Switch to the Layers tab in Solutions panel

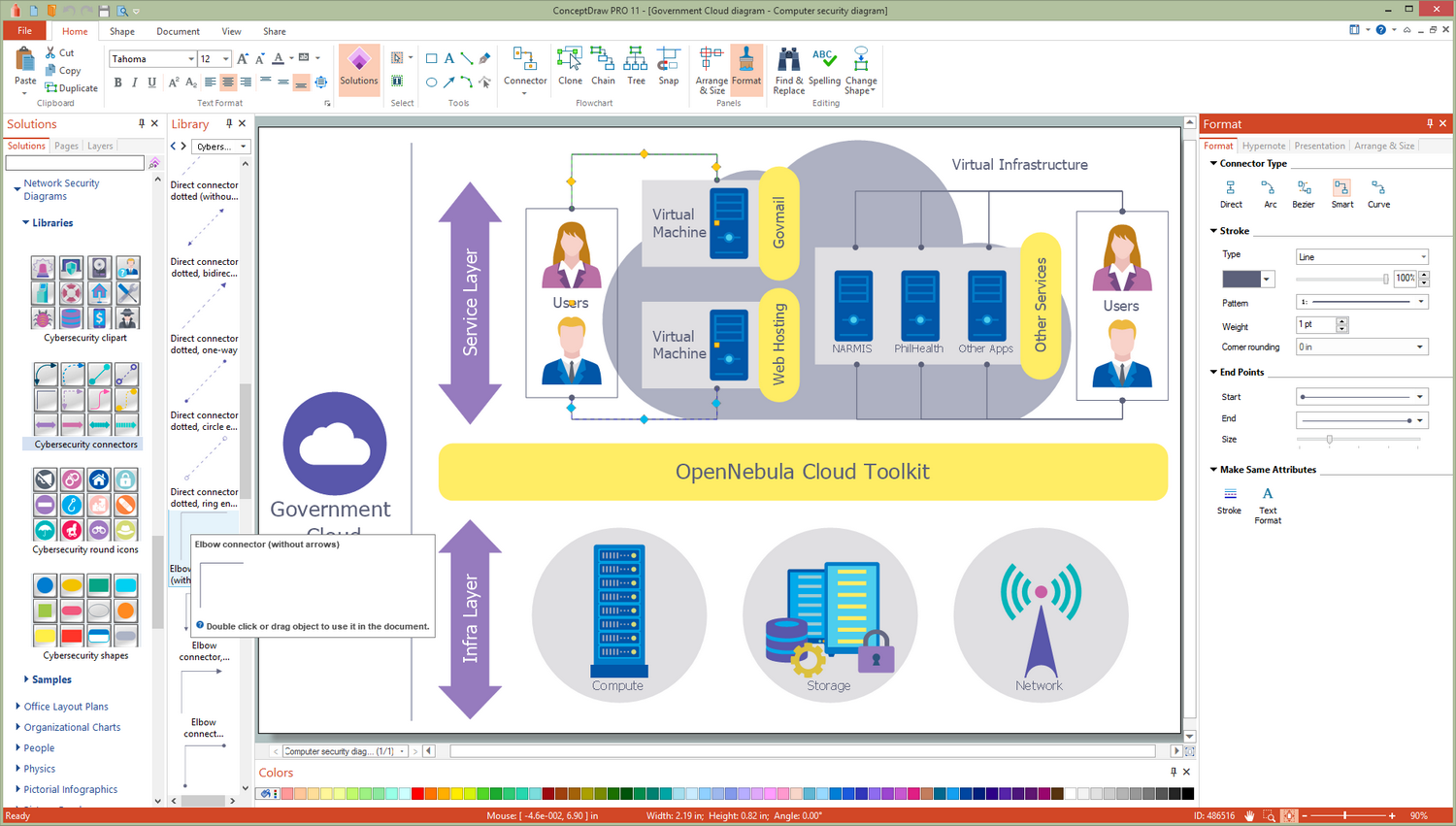point(100,146)
